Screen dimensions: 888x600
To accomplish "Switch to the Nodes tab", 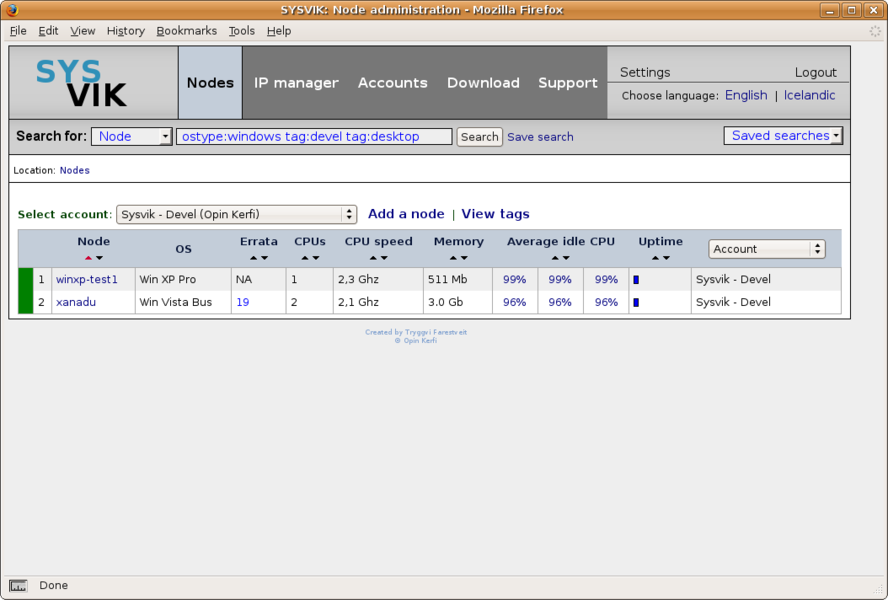I will [210, 83].
